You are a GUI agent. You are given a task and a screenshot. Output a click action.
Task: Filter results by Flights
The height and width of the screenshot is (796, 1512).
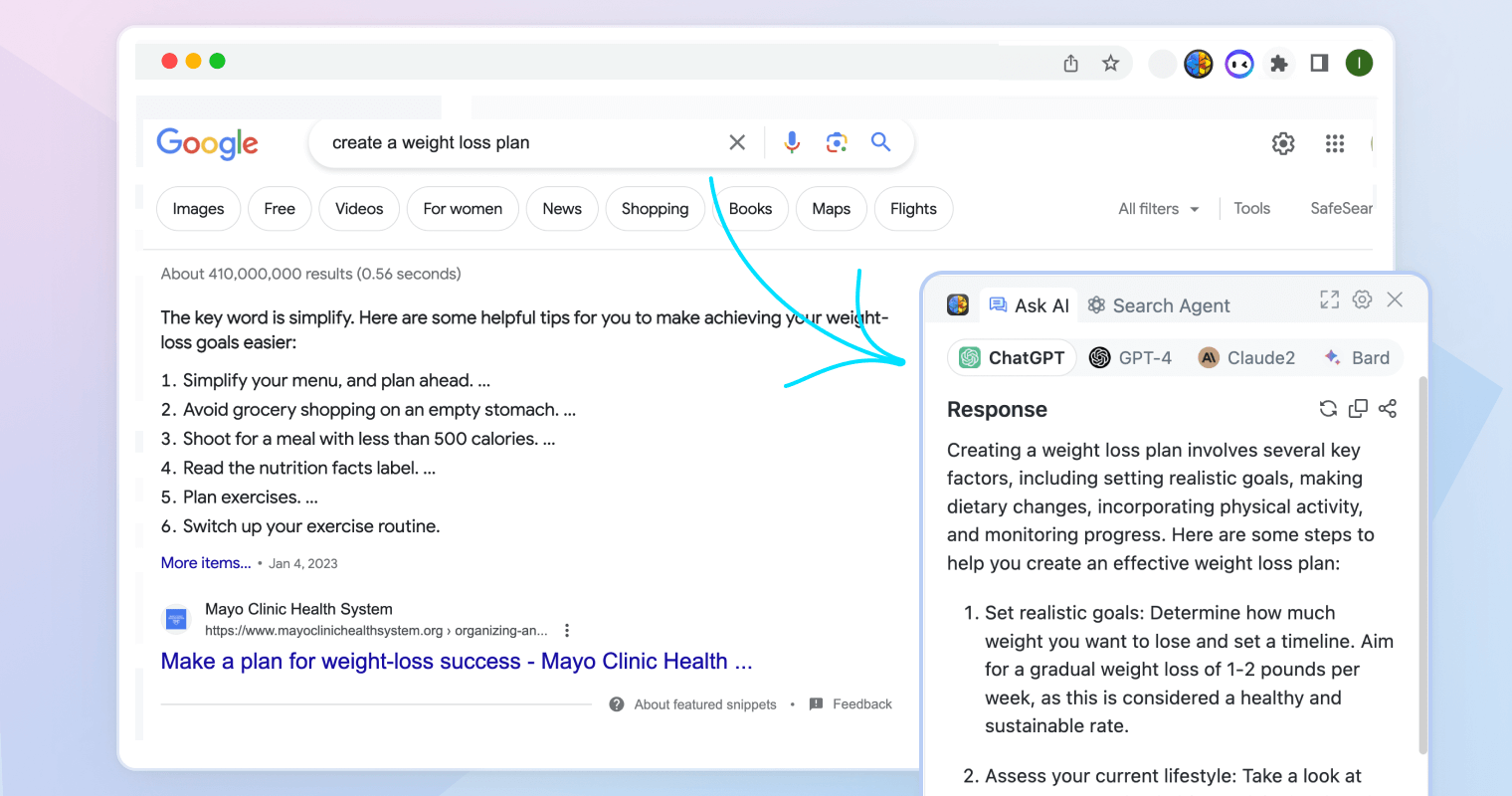point(913,209)
